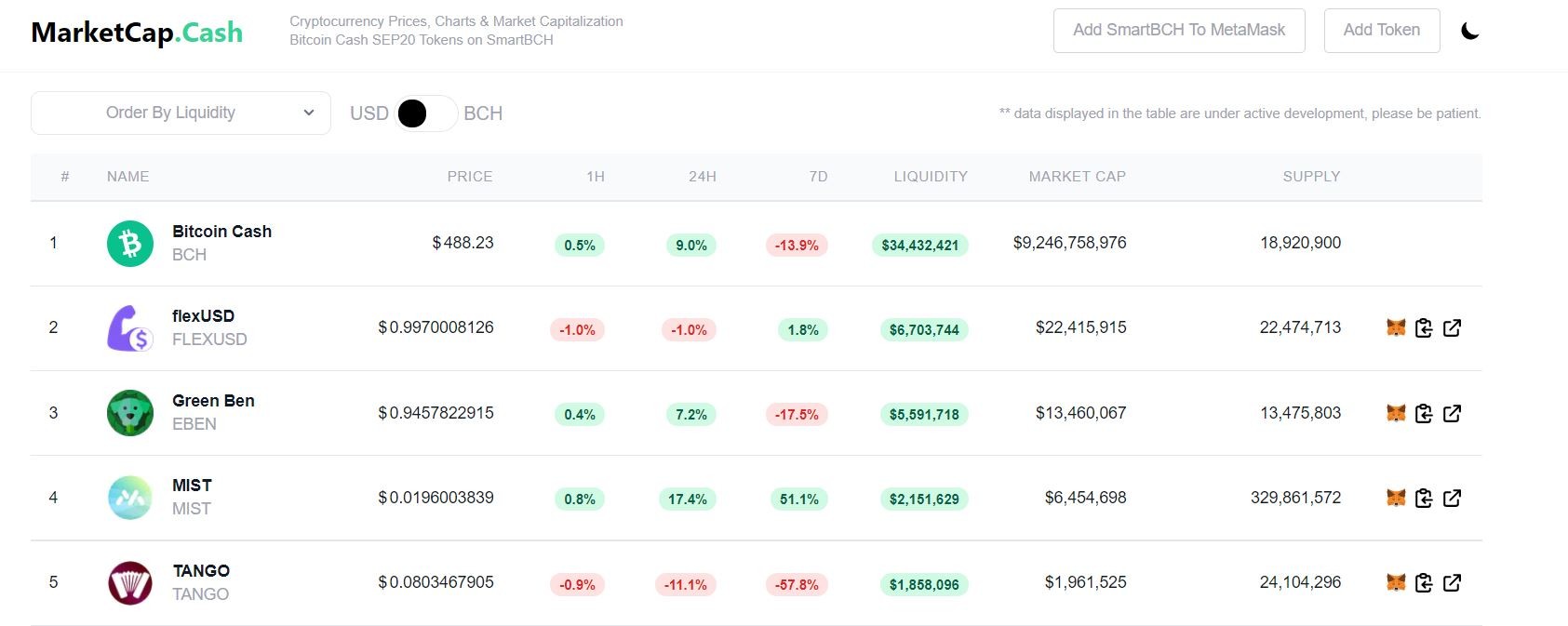This screenshot has height=626, width=1568.
Task: Open the Green Ben token name link
Action: (x=213, y=401)
